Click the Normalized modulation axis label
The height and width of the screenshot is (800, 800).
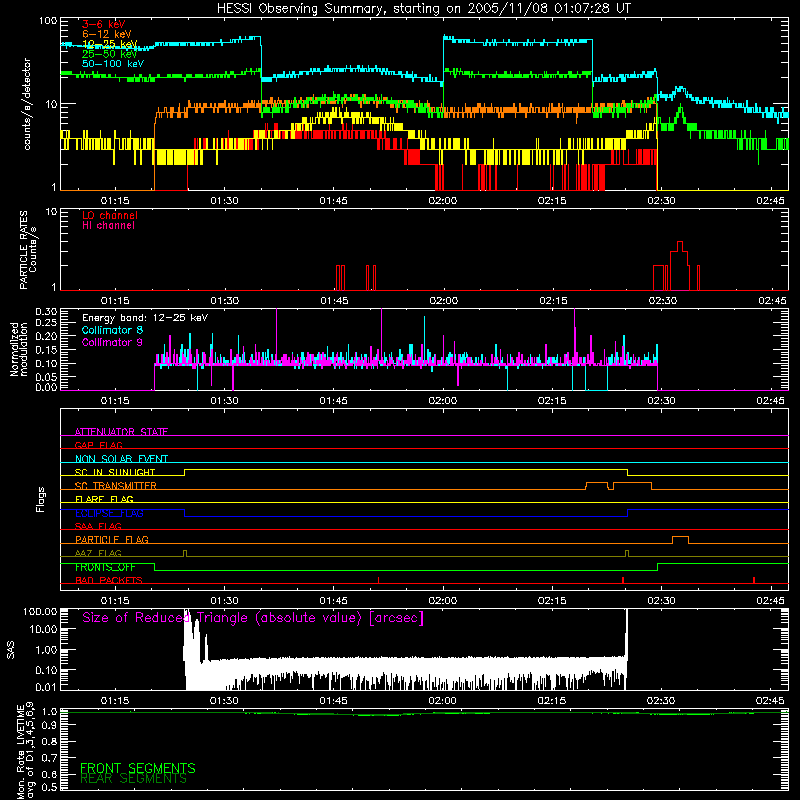[x=19, y=349]
